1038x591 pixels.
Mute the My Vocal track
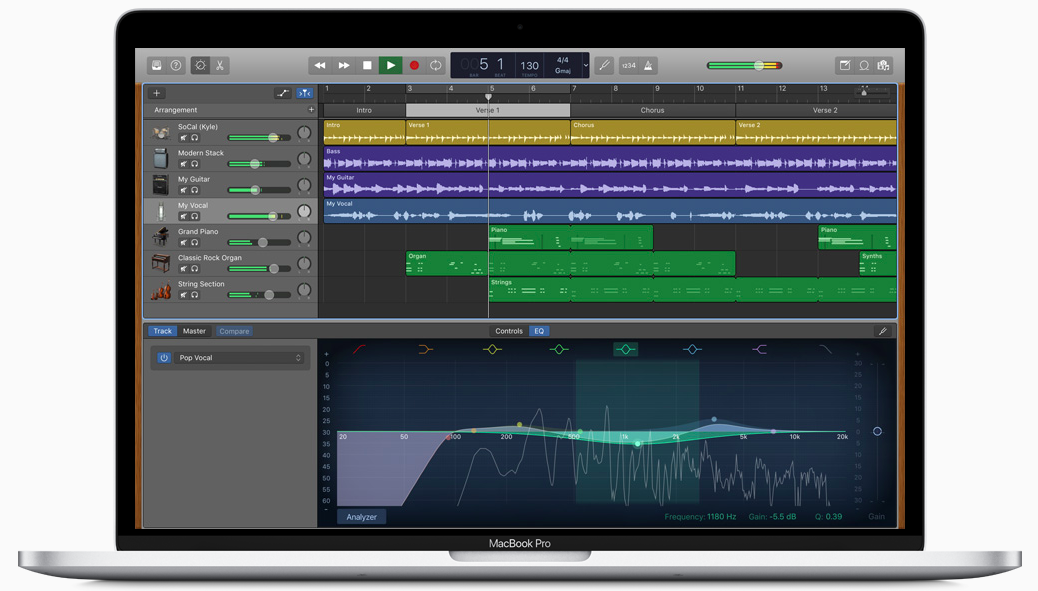(x=184, y=217)
